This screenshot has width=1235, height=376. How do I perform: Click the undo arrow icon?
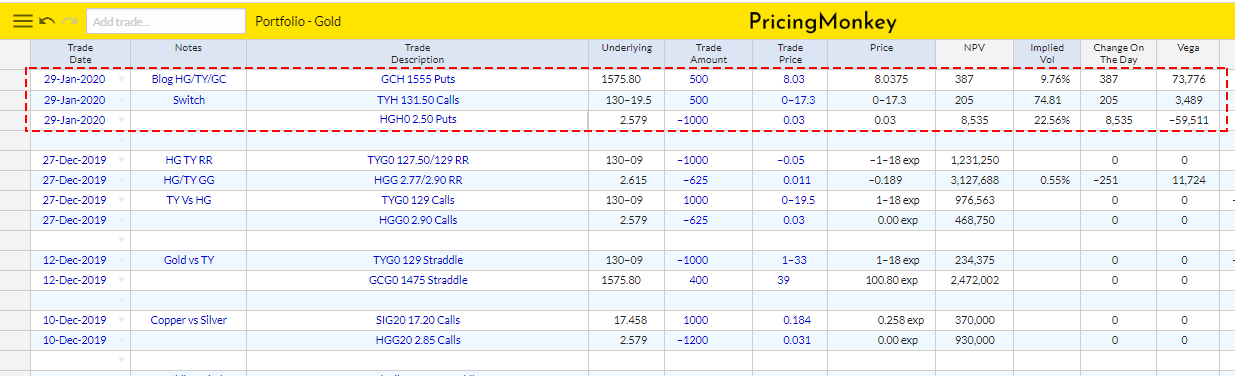click(47, 21)
